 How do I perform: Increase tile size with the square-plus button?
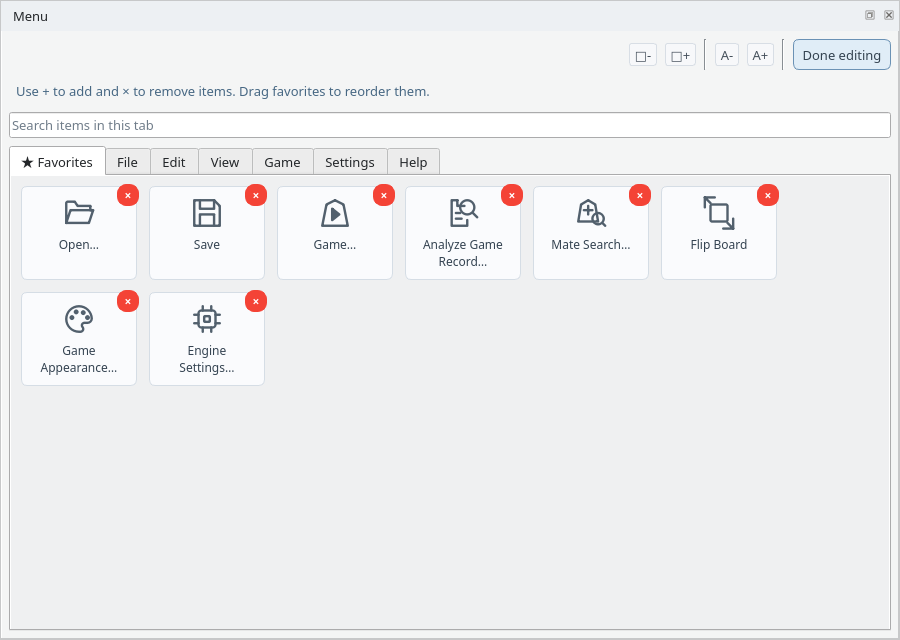click(680, 55)
